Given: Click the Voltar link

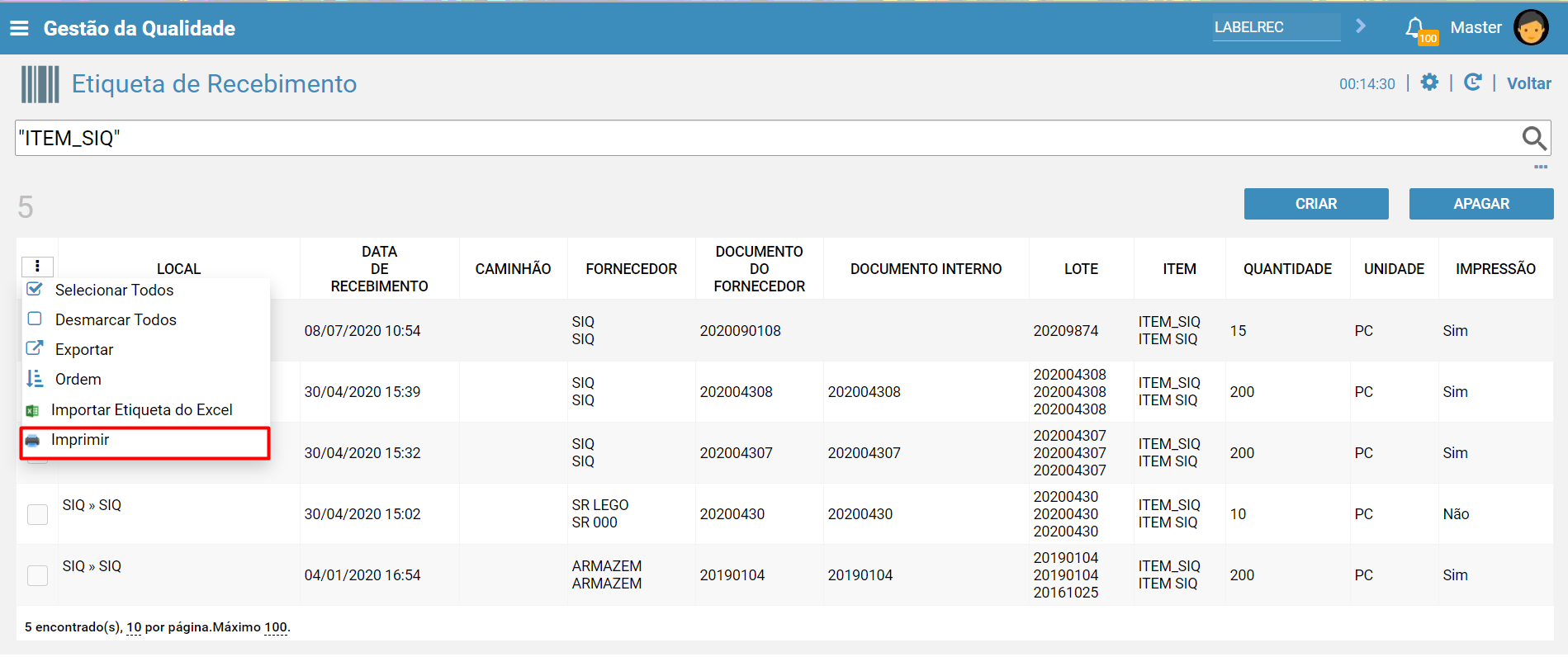Looking at the screenshot, I should click(x=1529, y=83).
